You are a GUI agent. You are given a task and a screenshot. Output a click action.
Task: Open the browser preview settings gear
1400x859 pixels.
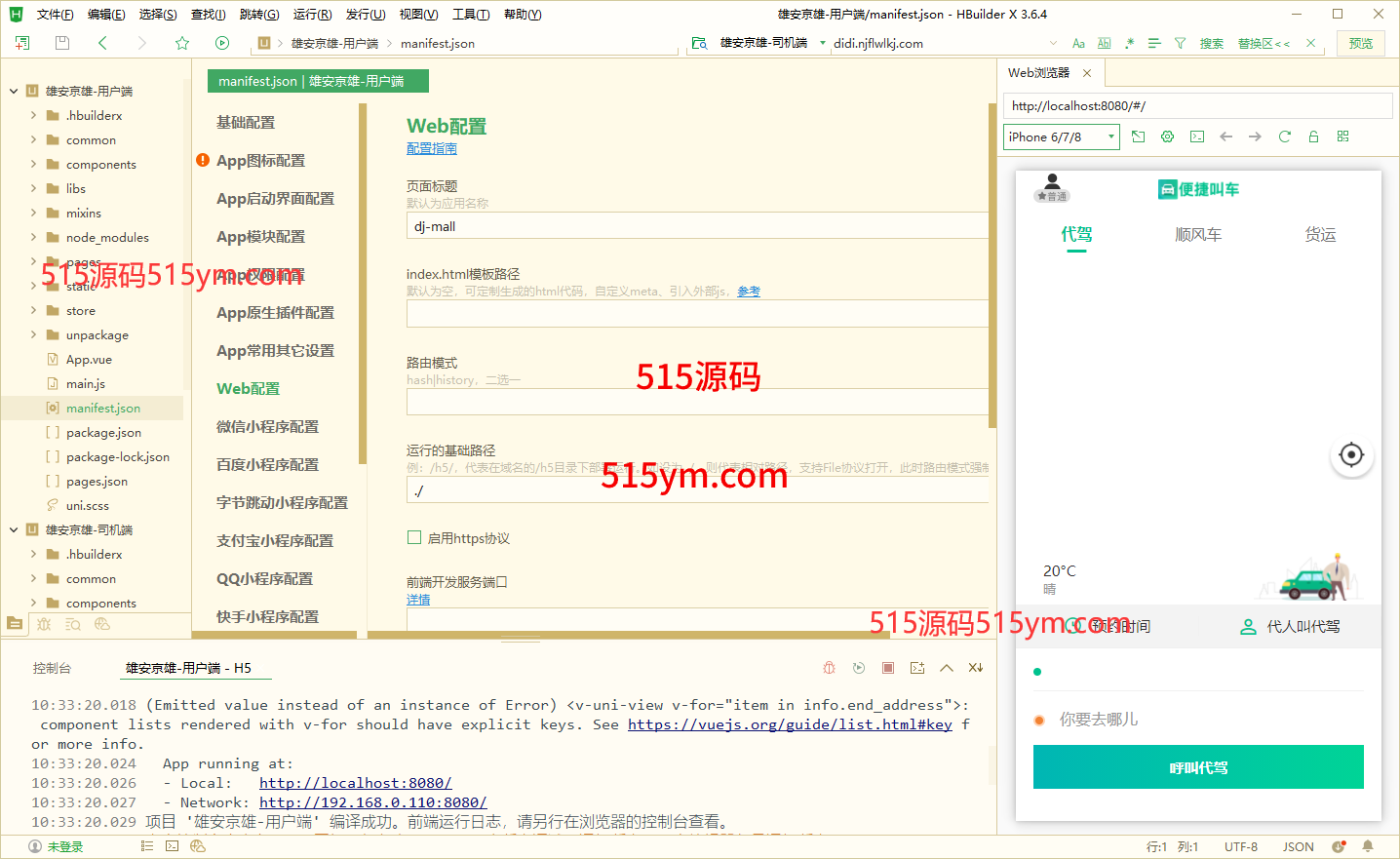[x=1167, y=137]
